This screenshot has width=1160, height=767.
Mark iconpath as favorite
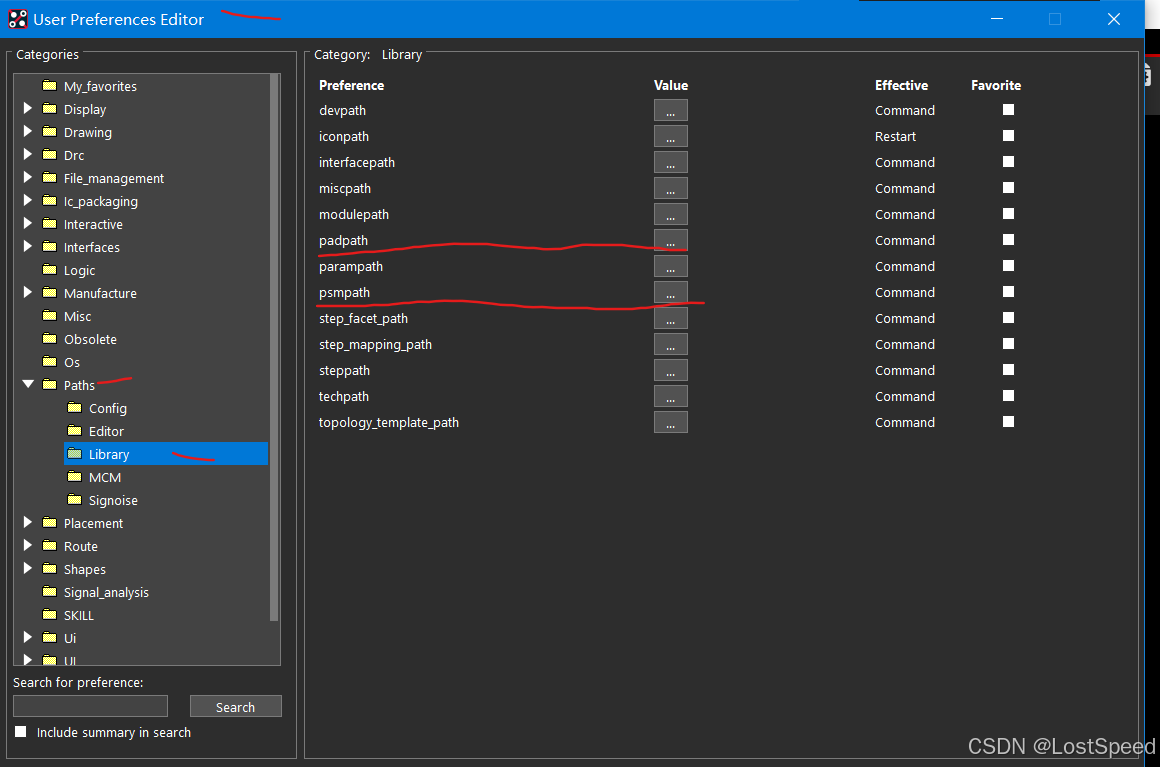pos(1008,135)
